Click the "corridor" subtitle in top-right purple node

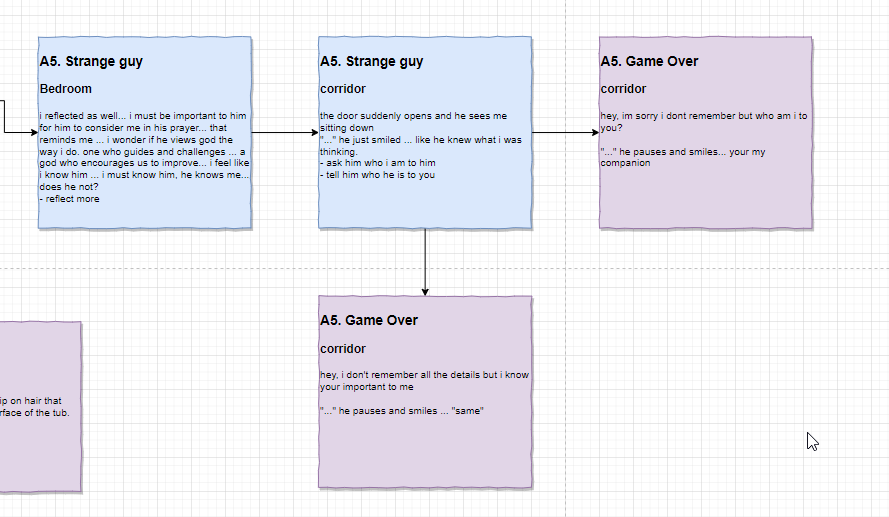(x=623, y=89)
